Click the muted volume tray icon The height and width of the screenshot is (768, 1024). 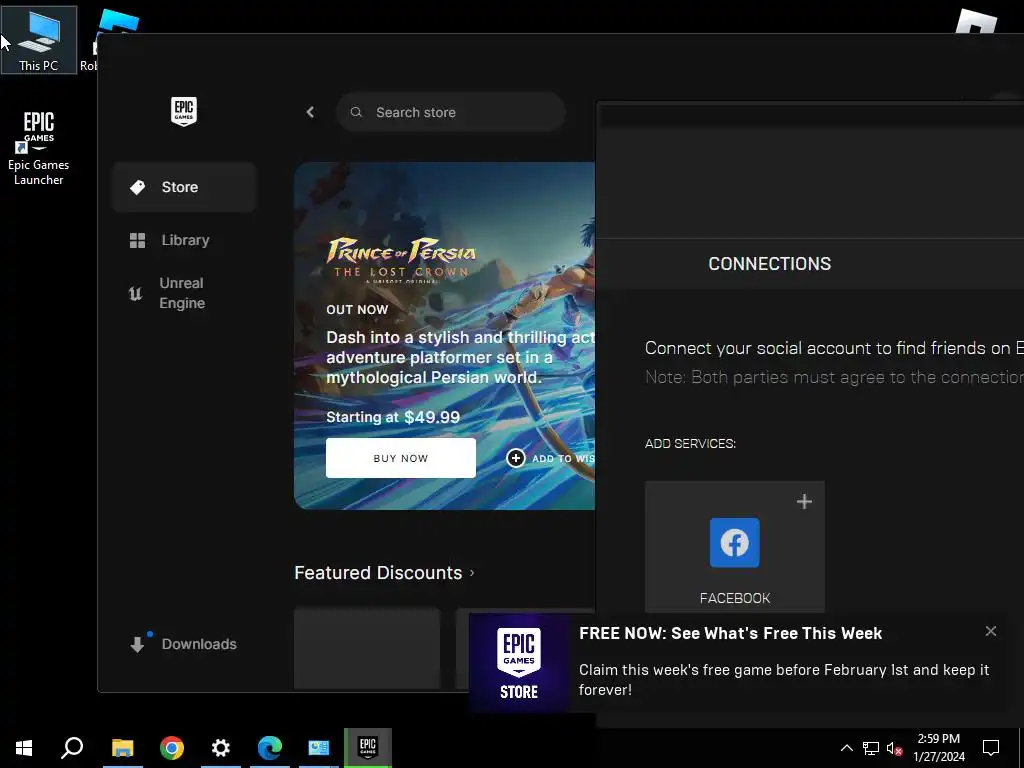point(894,748)
